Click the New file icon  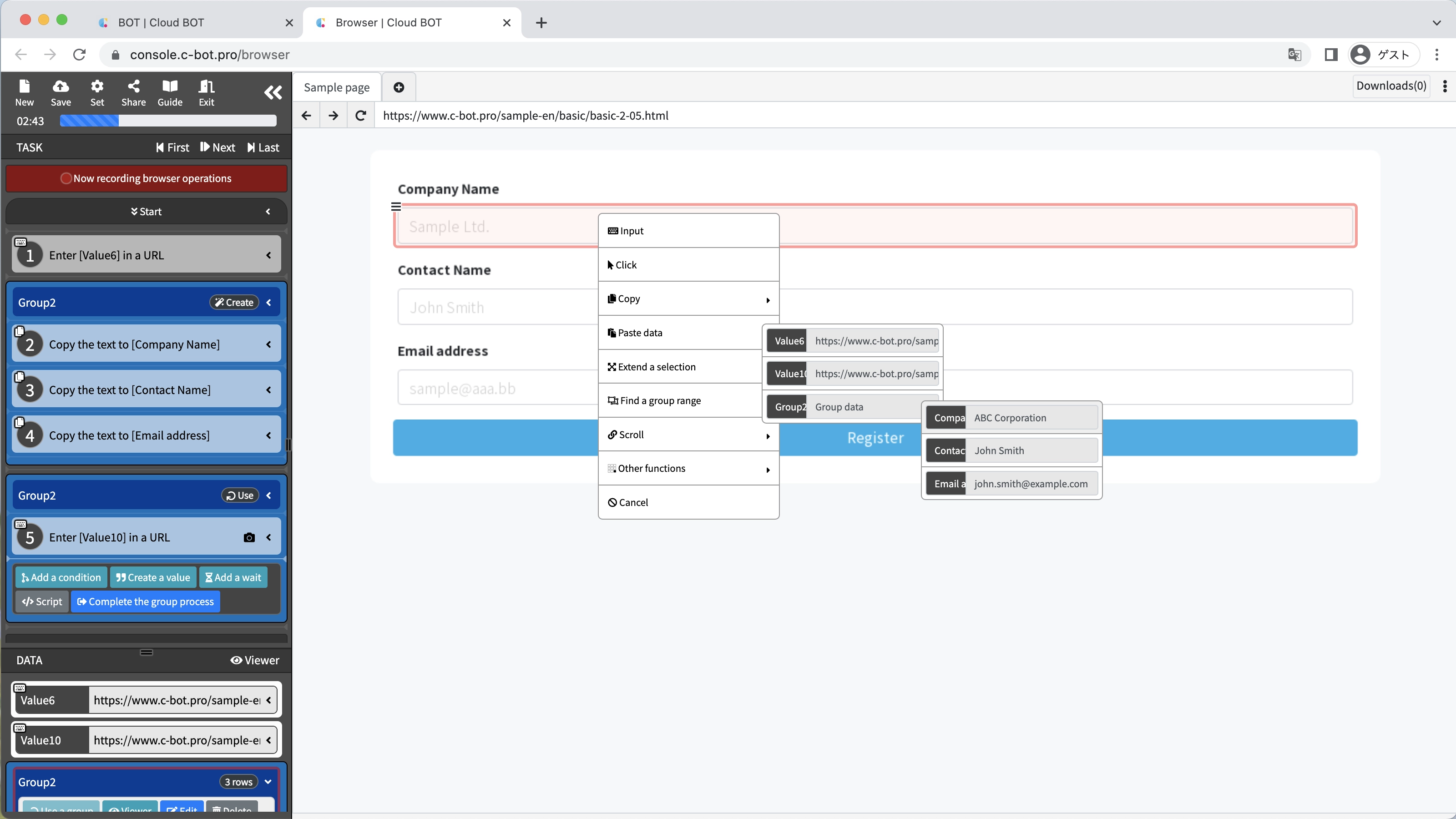click(24, 86)
